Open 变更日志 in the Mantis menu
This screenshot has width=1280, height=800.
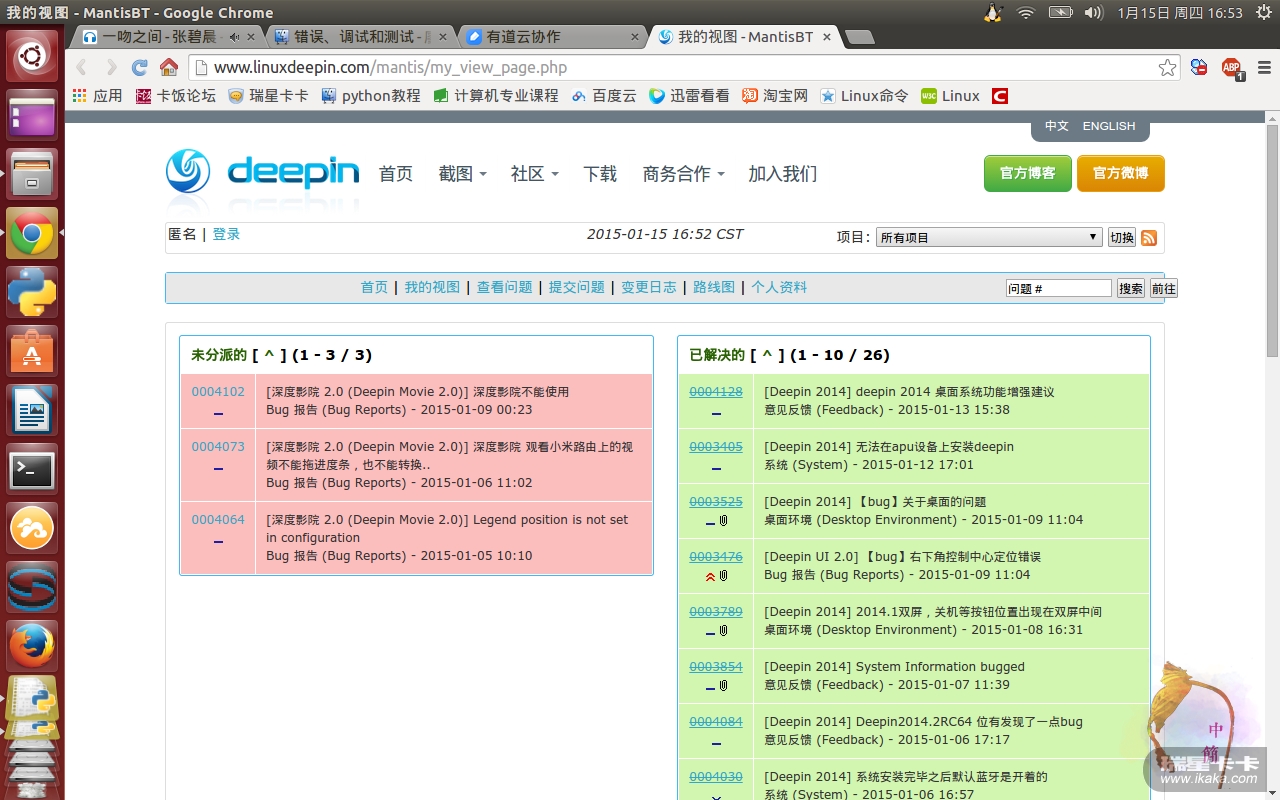pyautogui.click(x=648, y=287)
